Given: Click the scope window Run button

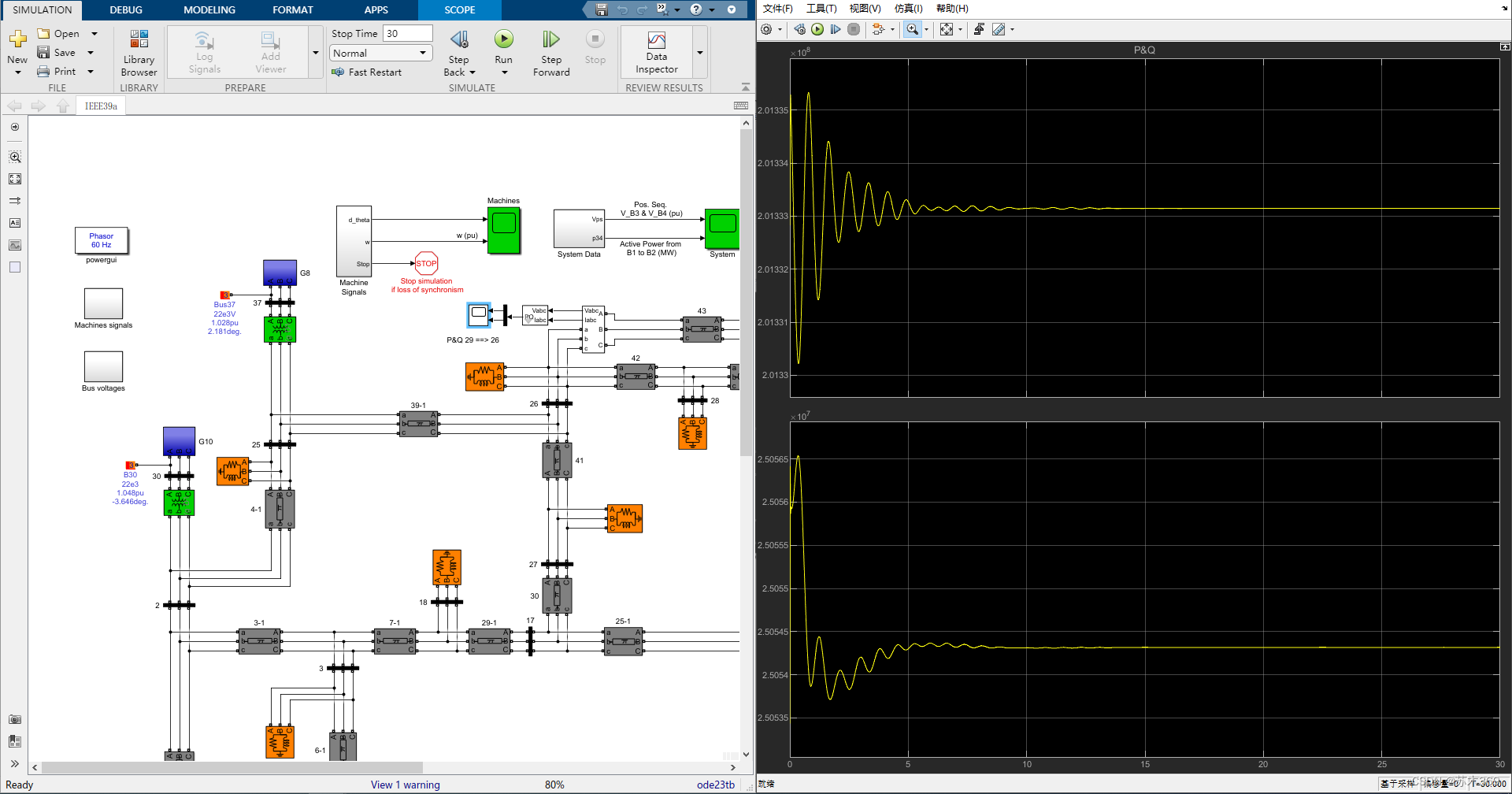Looking at the screenshot, I should click(x=817, y=29).
